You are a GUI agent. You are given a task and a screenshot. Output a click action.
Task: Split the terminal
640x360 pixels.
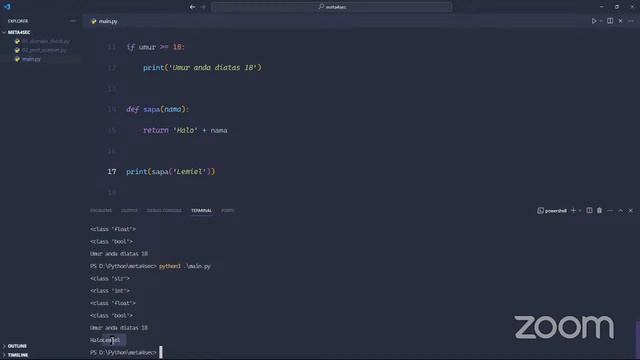pos(589,211)
